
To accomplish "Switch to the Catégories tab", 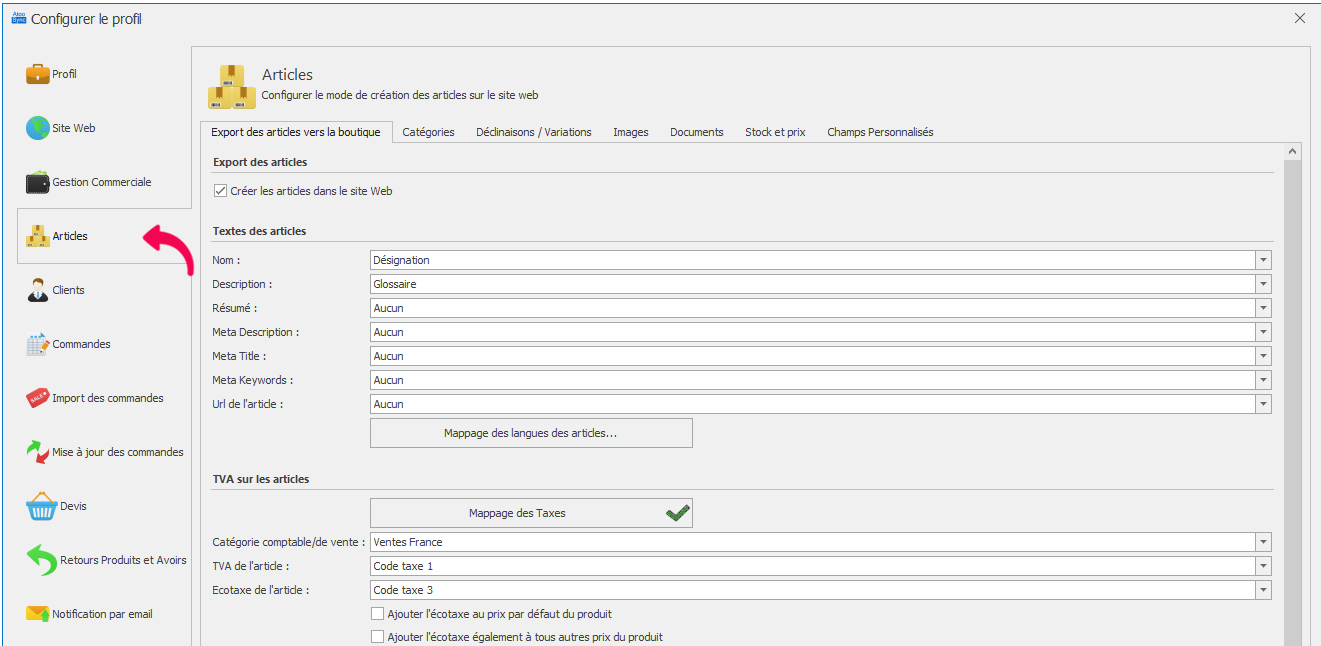I will (428, 132).
